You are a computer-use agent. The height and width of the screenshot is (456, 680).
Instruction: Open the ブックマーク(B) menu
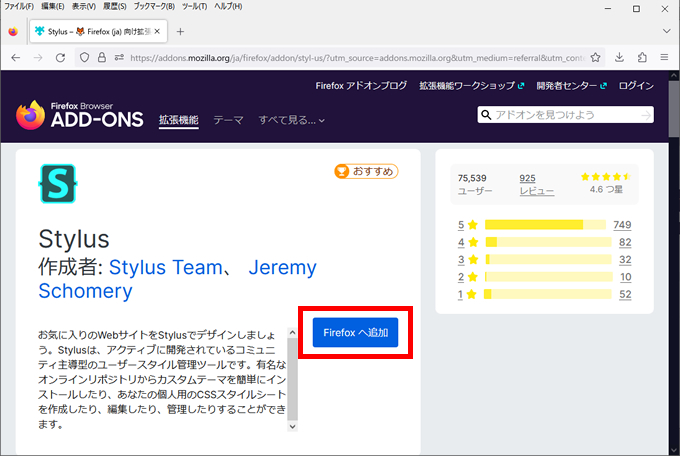click(x=154, y=7)
